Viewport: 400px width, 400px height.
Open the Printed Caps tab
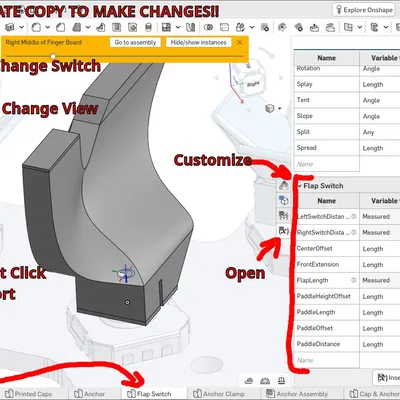point(29,394)
